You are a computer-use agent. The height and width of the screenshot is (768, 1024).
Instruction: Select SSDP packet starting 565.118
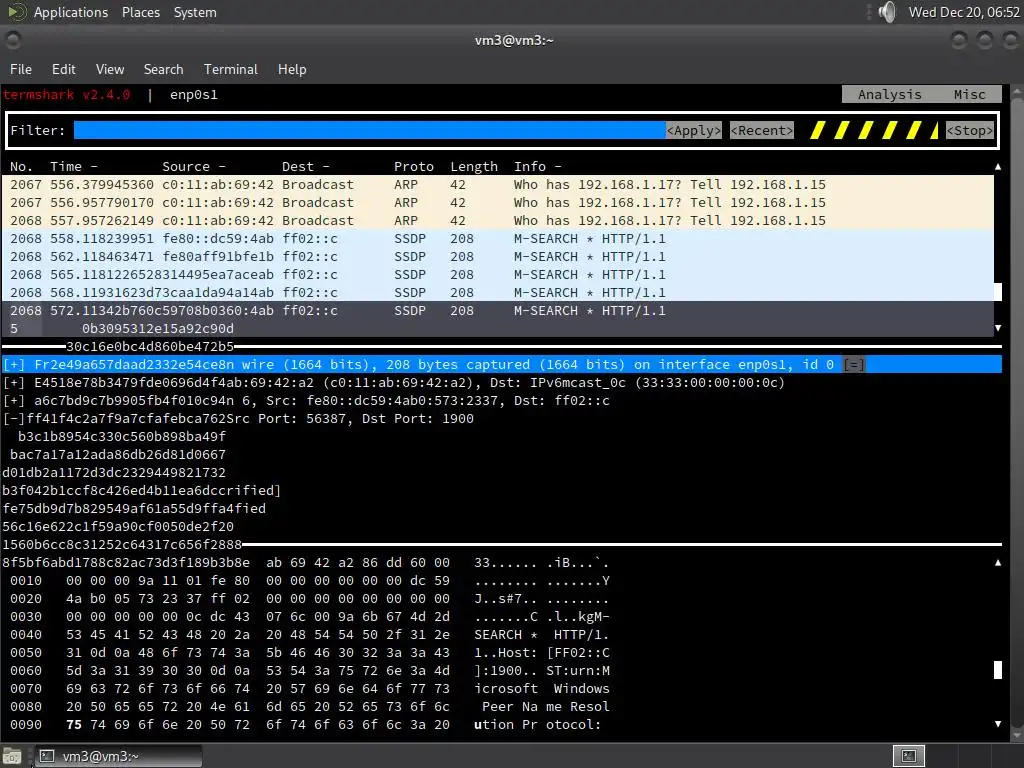[x=498, y=274]
